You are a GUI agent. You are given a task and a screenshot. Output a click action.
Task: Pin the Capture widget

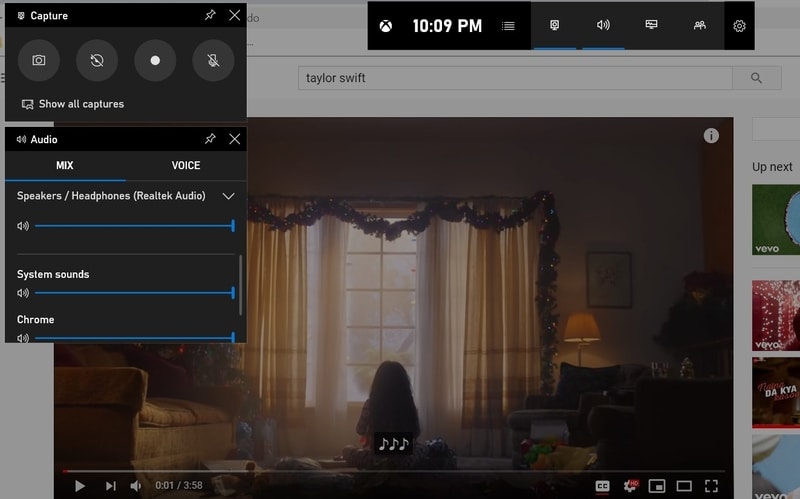pyautogui.click(x=210, y=15)
